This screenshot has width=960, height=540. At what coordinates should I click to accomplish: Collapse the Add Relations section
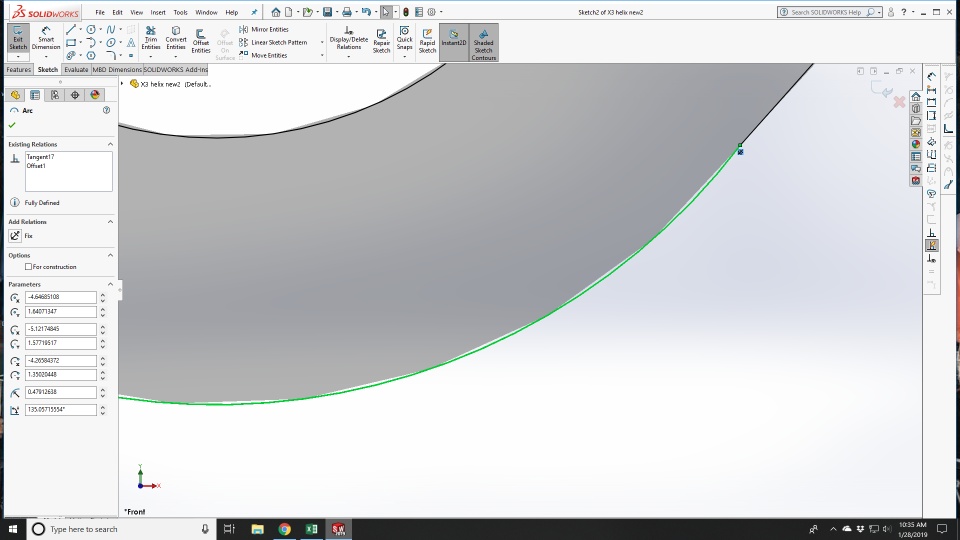[x=110, y=222]
